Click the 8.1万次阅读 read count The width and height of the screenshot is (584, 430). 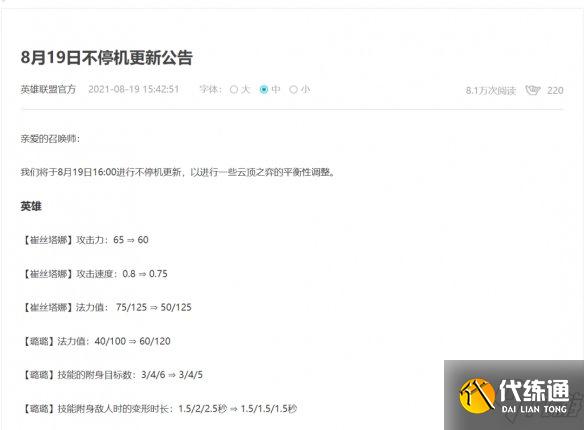491,90
